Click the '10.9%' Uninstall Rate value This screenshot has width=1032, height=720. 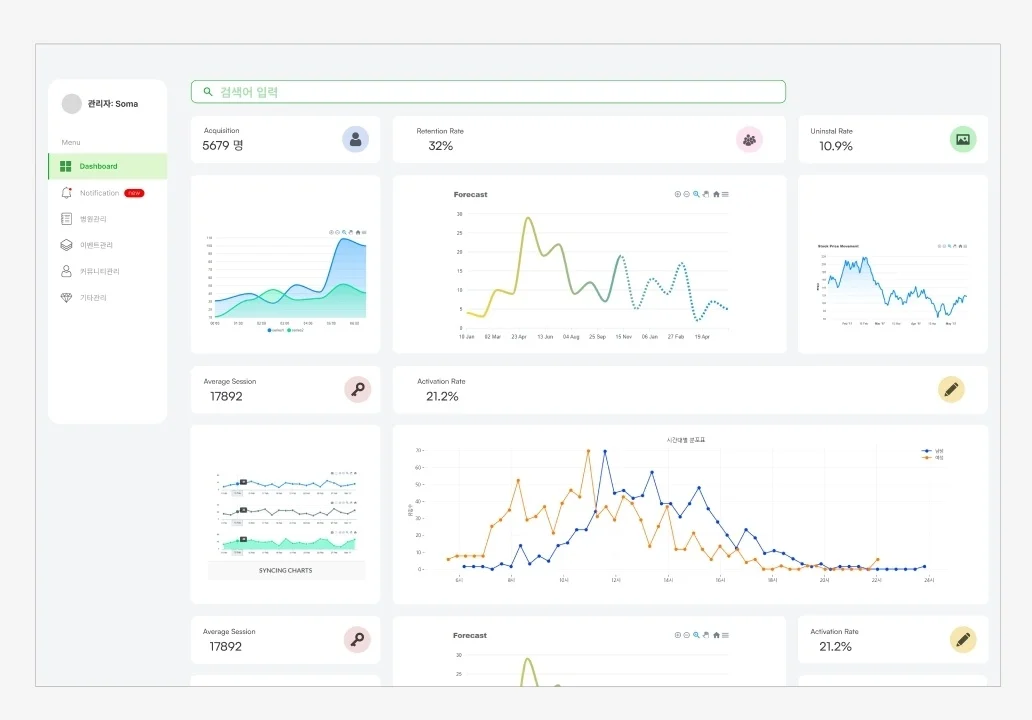(x=836, y=146)
